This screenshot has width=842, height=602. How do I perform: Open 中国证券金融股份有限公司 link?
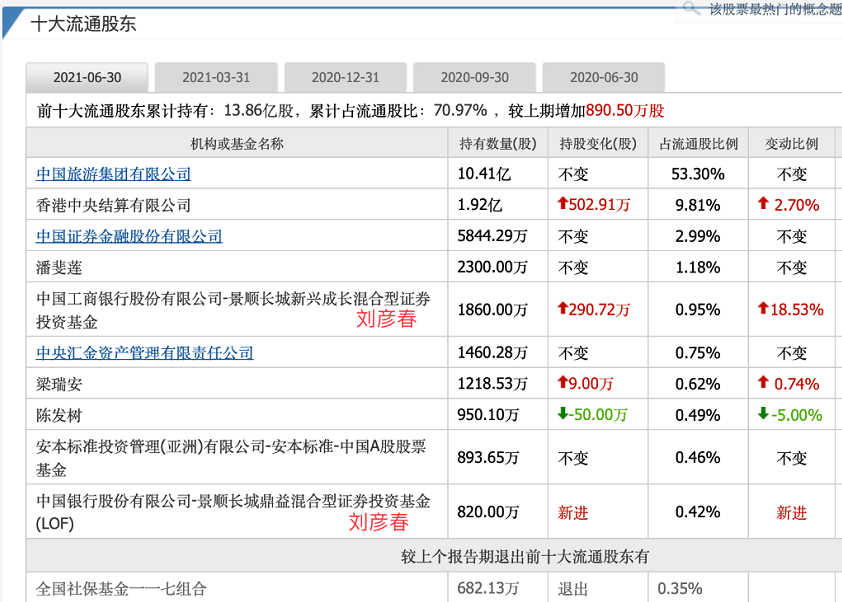point(129,236)
